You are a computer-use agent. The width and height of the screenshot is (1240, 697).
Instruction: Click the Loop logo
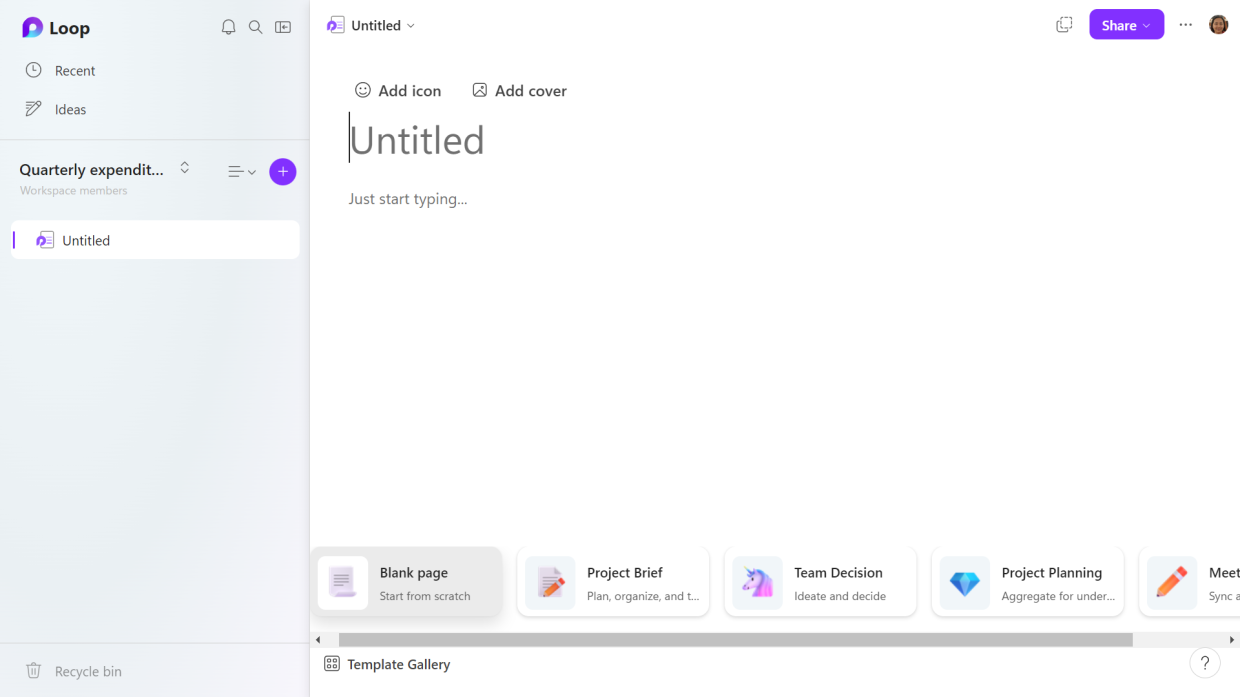pos(55,27)
